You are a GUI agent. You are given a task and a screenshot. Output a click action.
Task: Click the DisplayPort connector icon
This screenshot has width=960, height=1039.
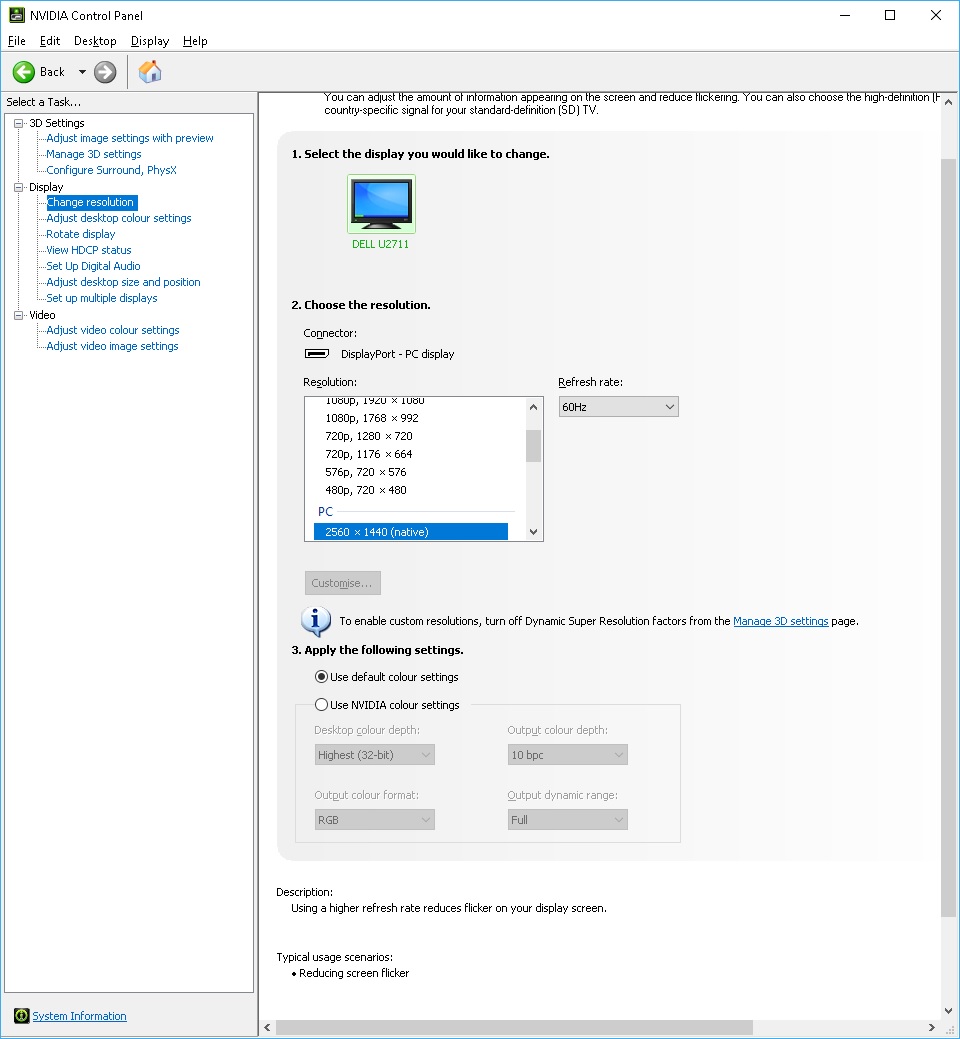[317, 354]
